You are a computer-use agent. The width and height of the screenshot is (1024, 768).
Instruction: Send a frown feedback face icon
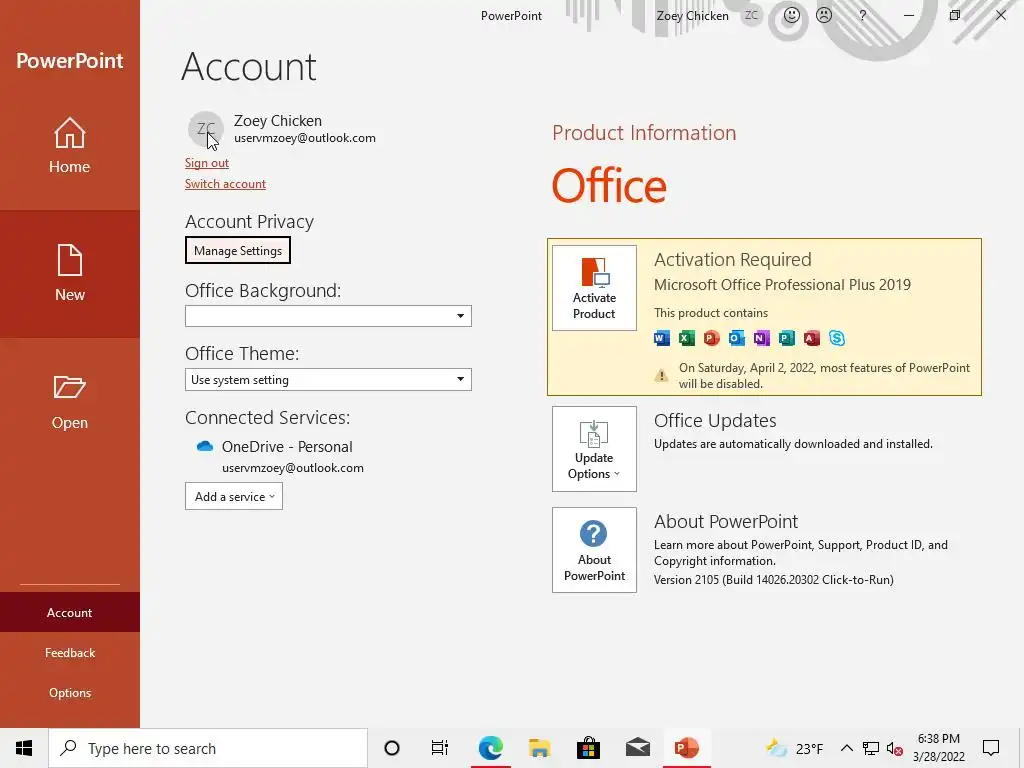coord(824,15)
